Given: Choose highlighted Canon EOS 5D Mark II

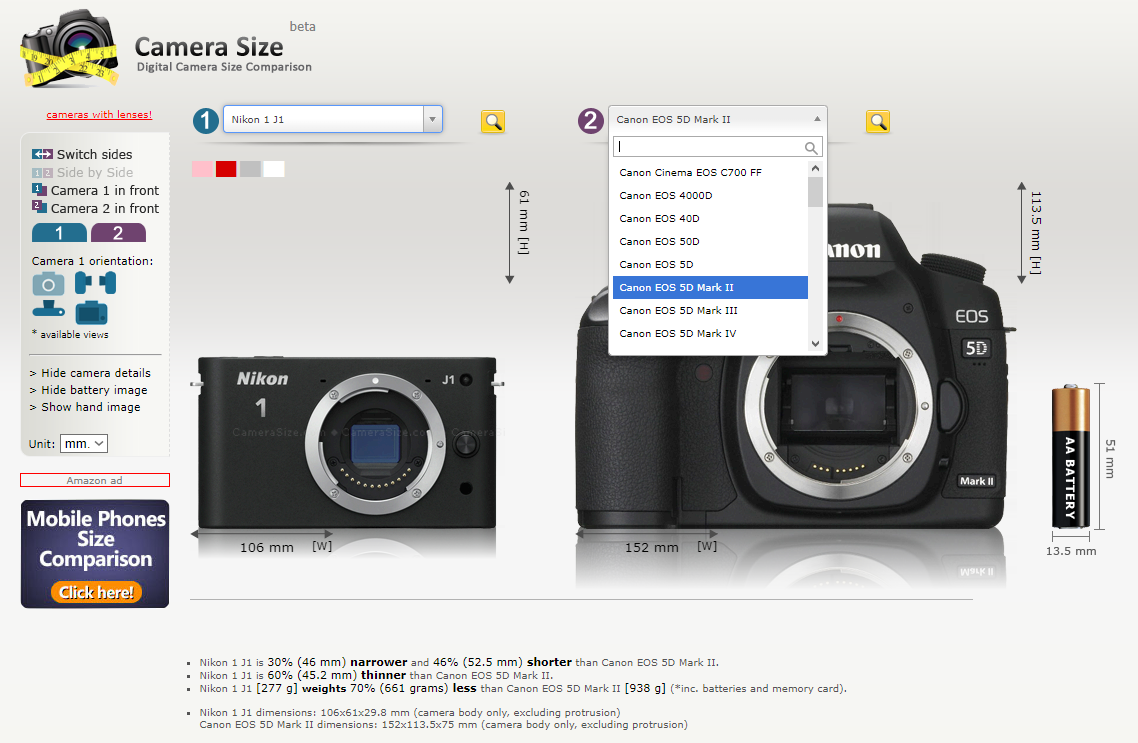Looking at the screenshot, I should 710,287.
